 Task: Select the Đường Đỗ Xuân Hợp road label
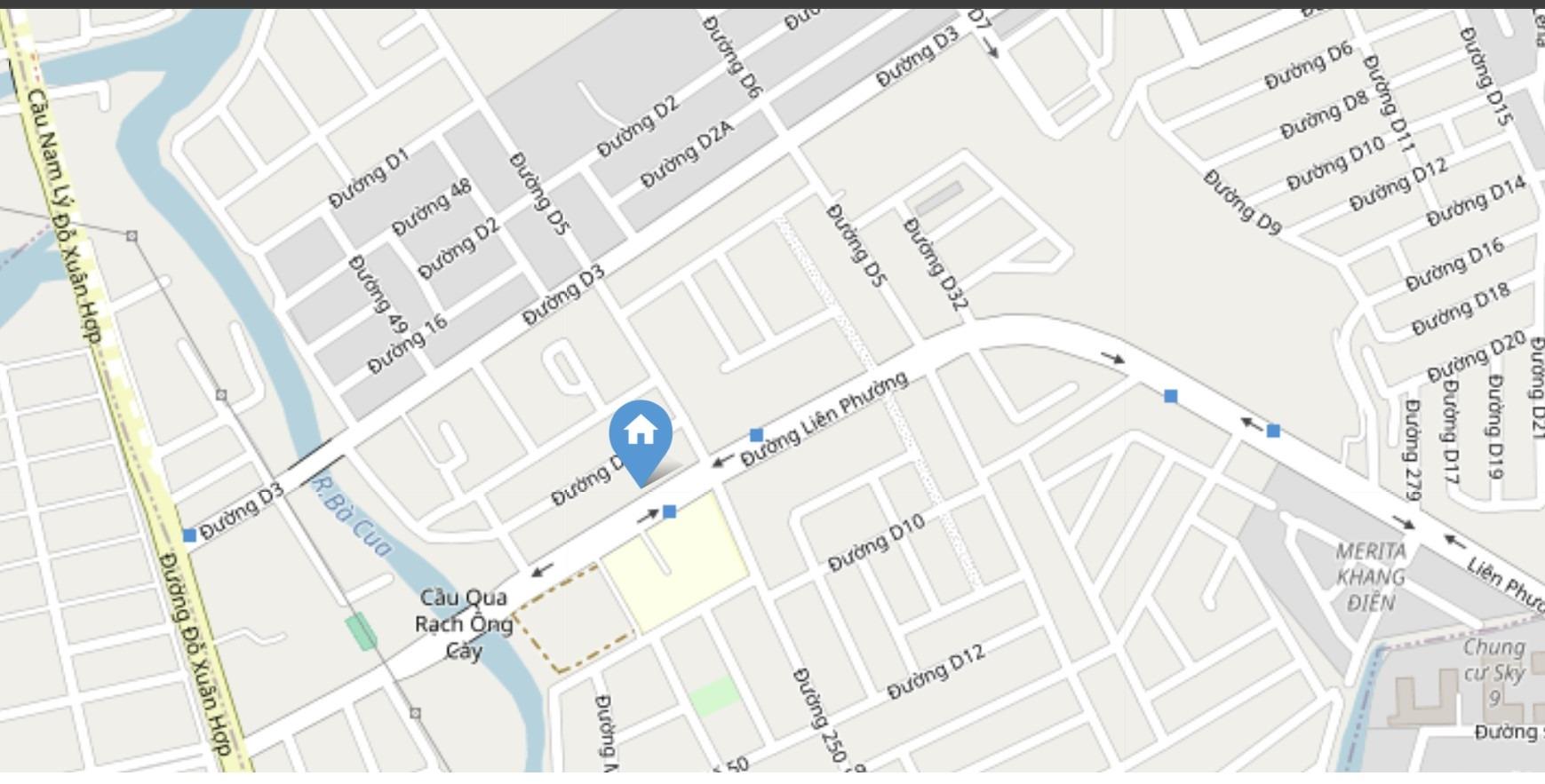point(195,655)
